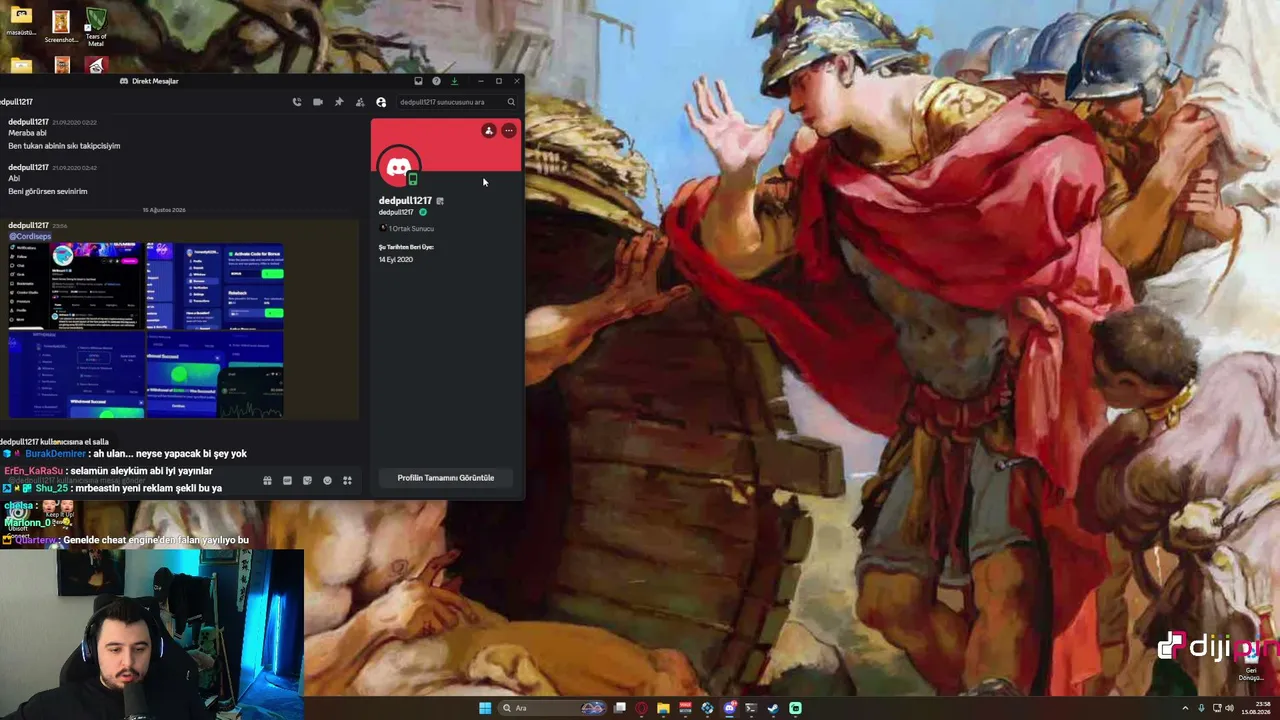1280x720 pixels.
Task: Click the green Spotify badge under profile name
Action: click(423, 212)
